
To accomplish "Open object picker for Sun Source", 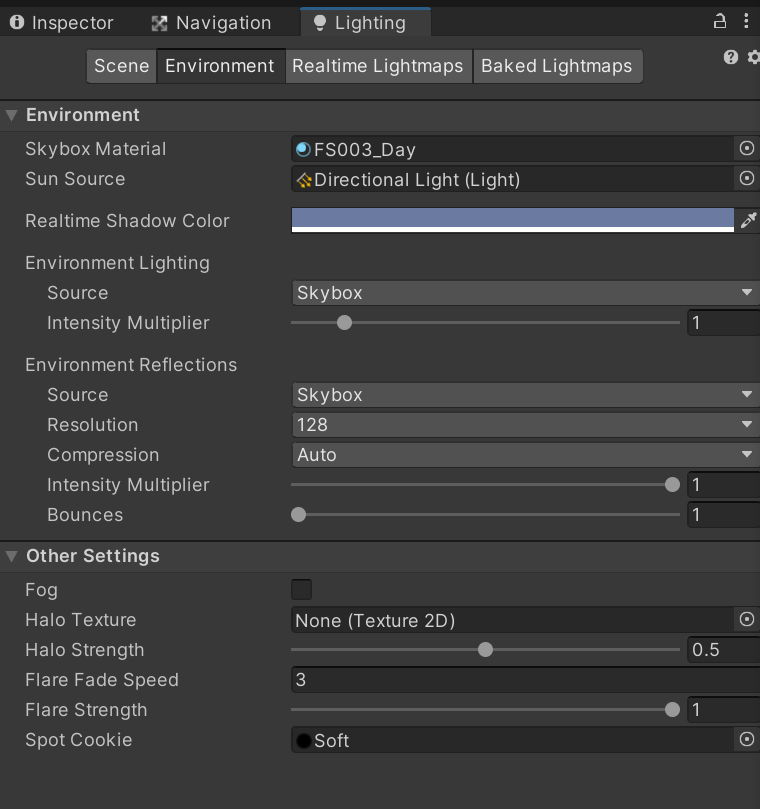I will coord(747,179).
